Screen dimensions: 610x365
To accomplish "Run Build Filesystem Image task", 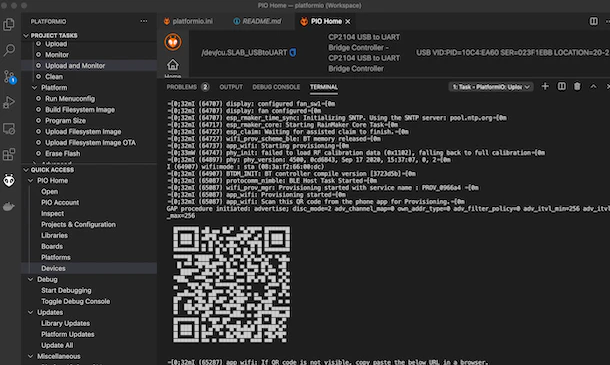I will (x=80, y=110).
